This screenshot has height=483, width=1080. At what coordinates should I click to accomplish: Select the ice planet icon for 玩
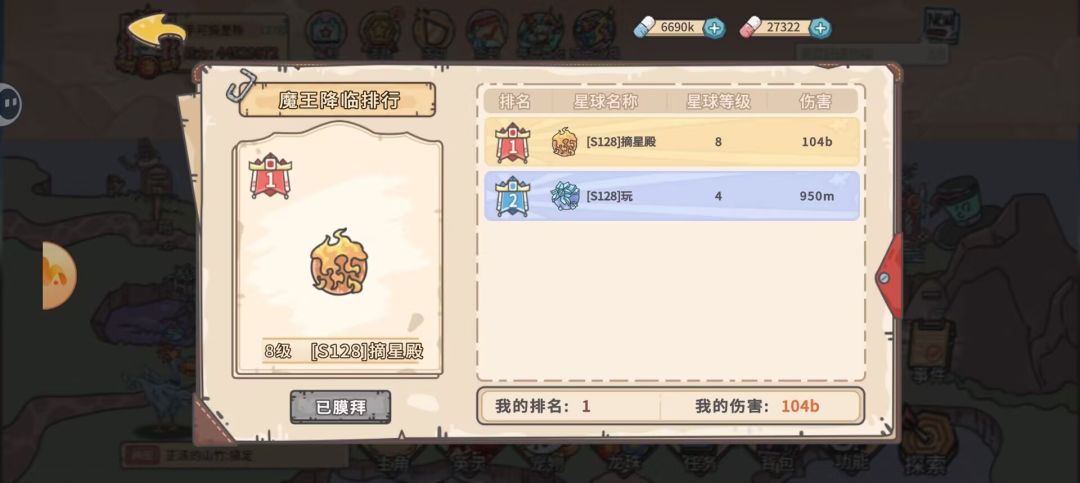coord(565,196)
